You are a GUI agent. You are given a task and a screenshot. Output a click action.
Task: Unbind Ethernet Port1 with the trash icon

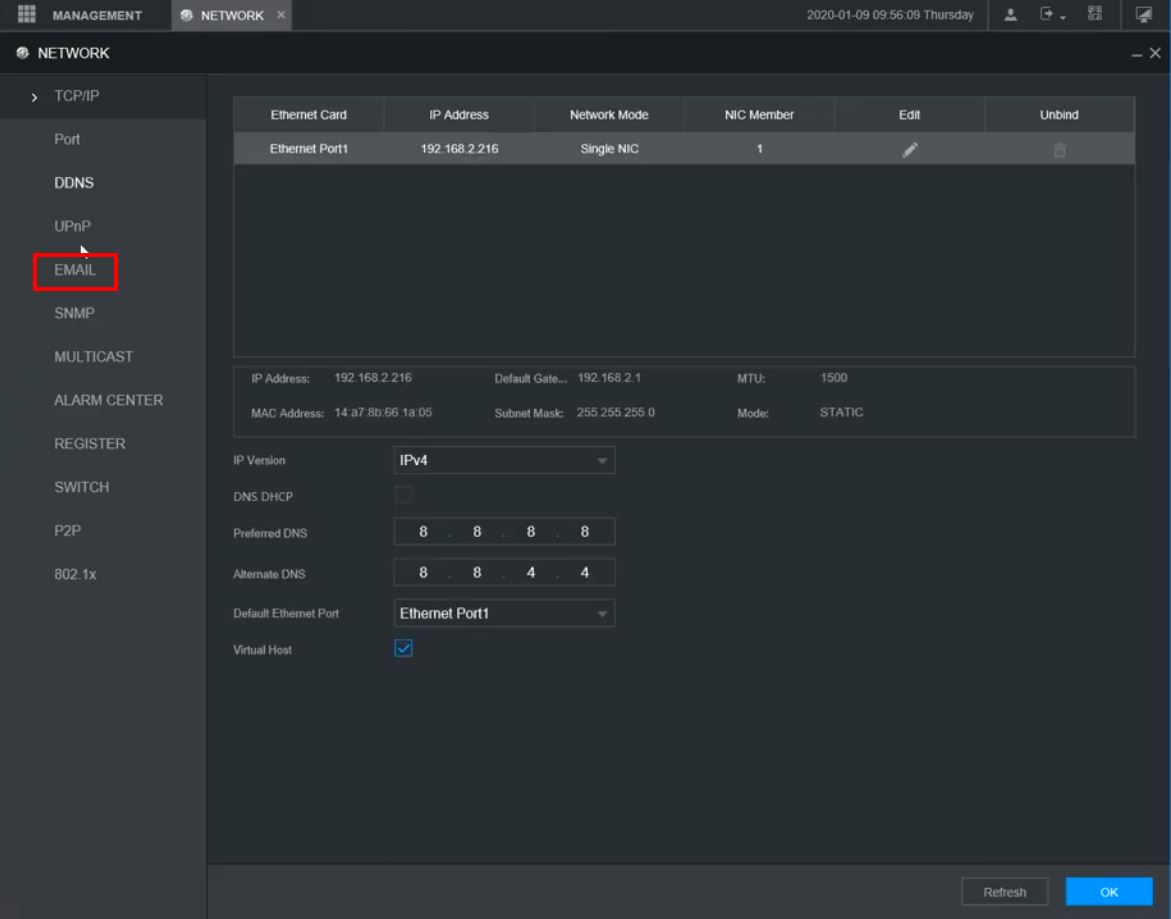pos(1059,150)
